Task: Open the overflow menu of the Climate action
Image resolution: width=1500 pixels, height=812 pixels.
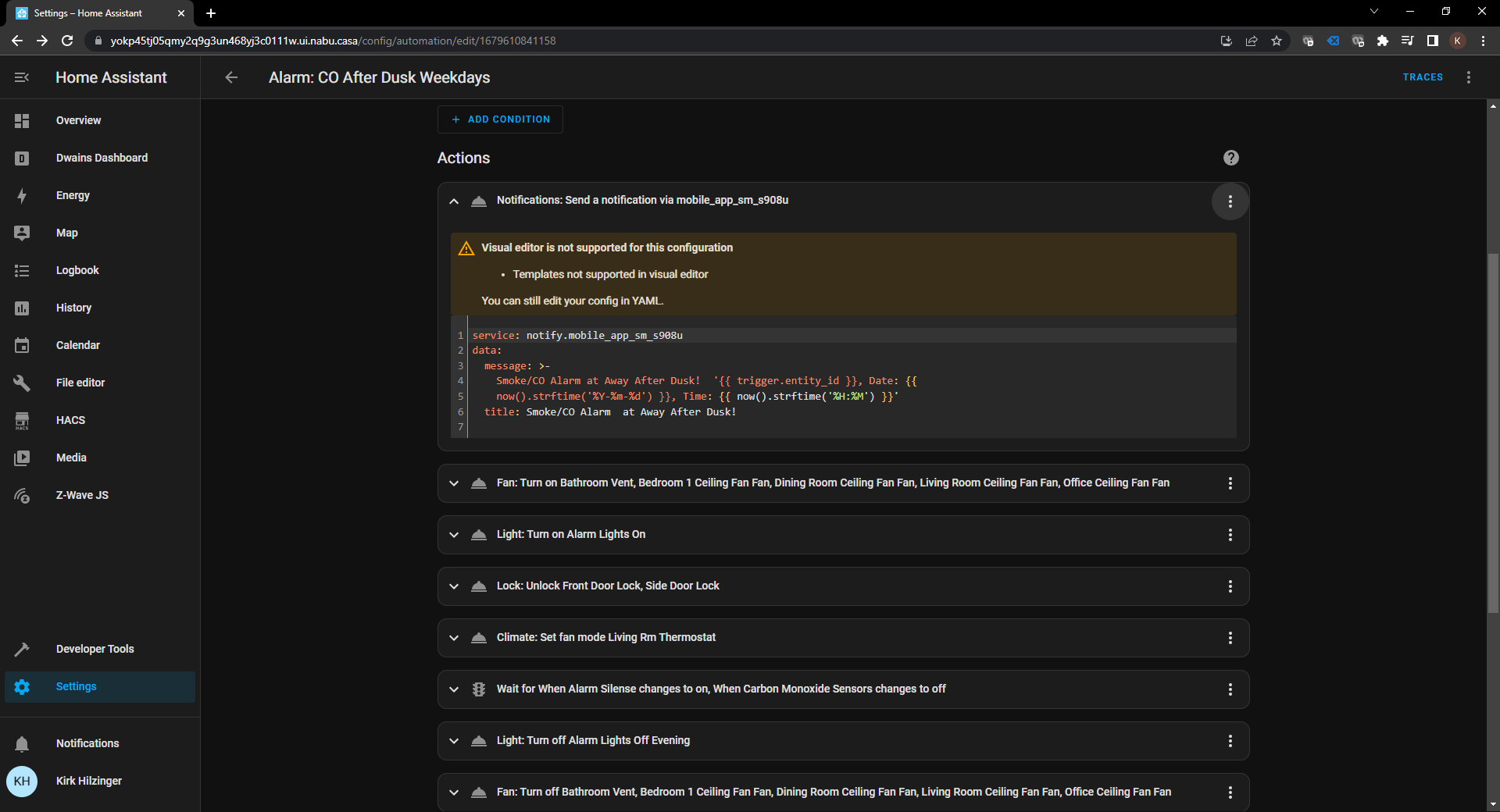Action: [1230, 638]
